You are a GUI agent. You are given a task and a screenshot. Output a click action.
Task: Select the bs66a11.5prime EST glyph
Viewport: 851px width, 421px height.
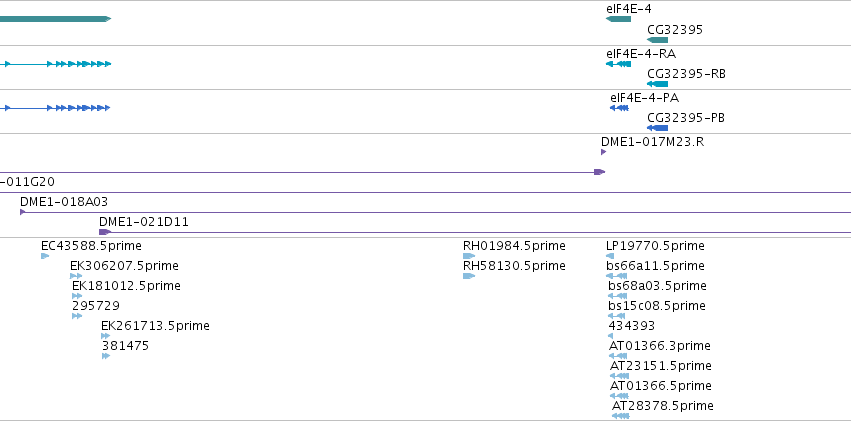click(617, 276)
